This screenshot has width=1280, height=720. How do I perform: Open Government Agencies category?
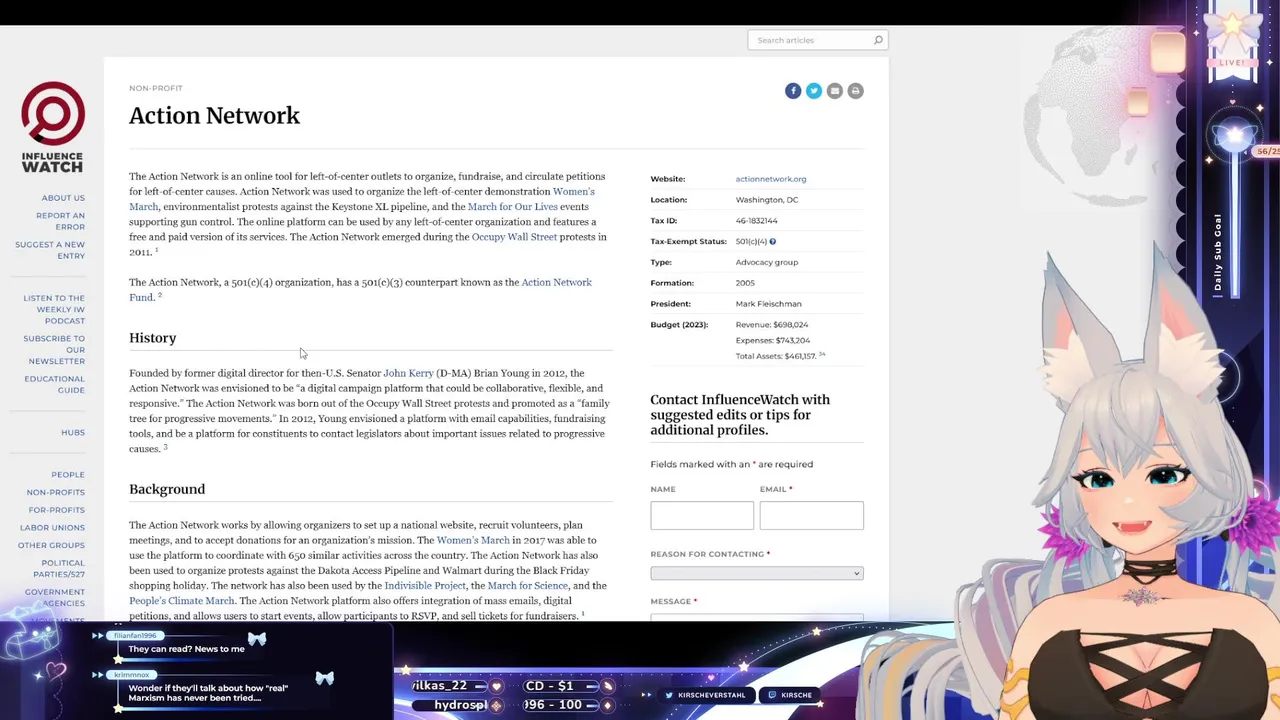click(x=55, y=597)
